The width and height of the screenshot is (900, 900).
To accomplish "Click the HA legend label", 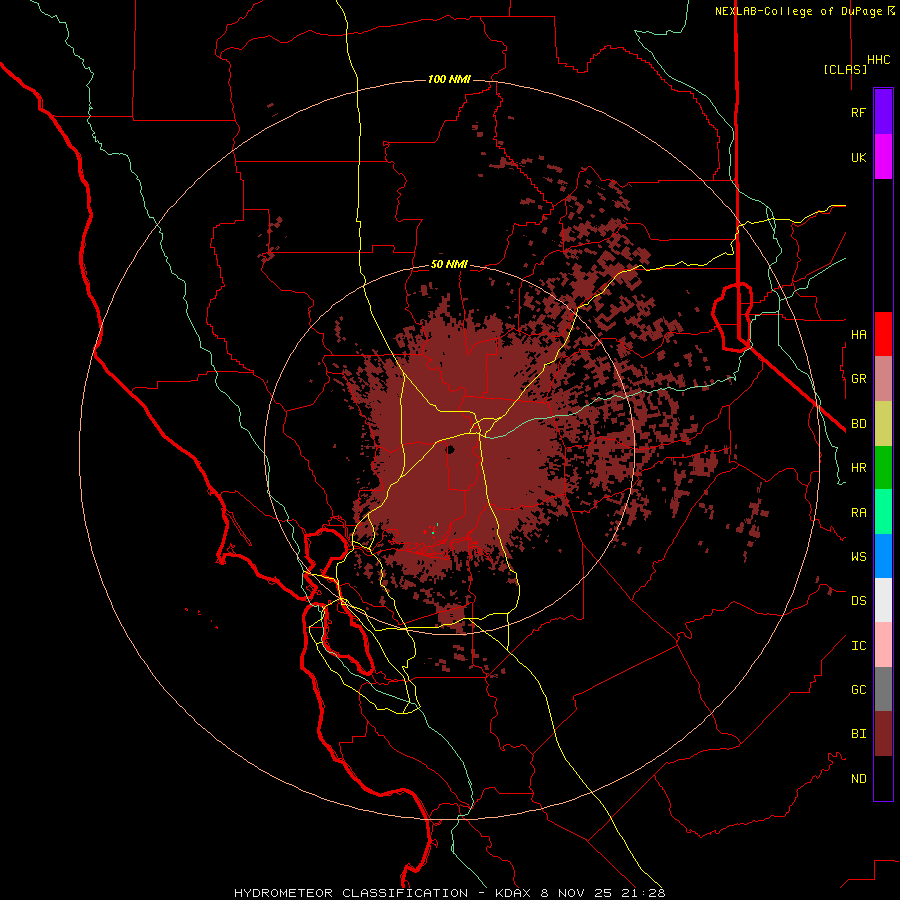I will point(858,334).
